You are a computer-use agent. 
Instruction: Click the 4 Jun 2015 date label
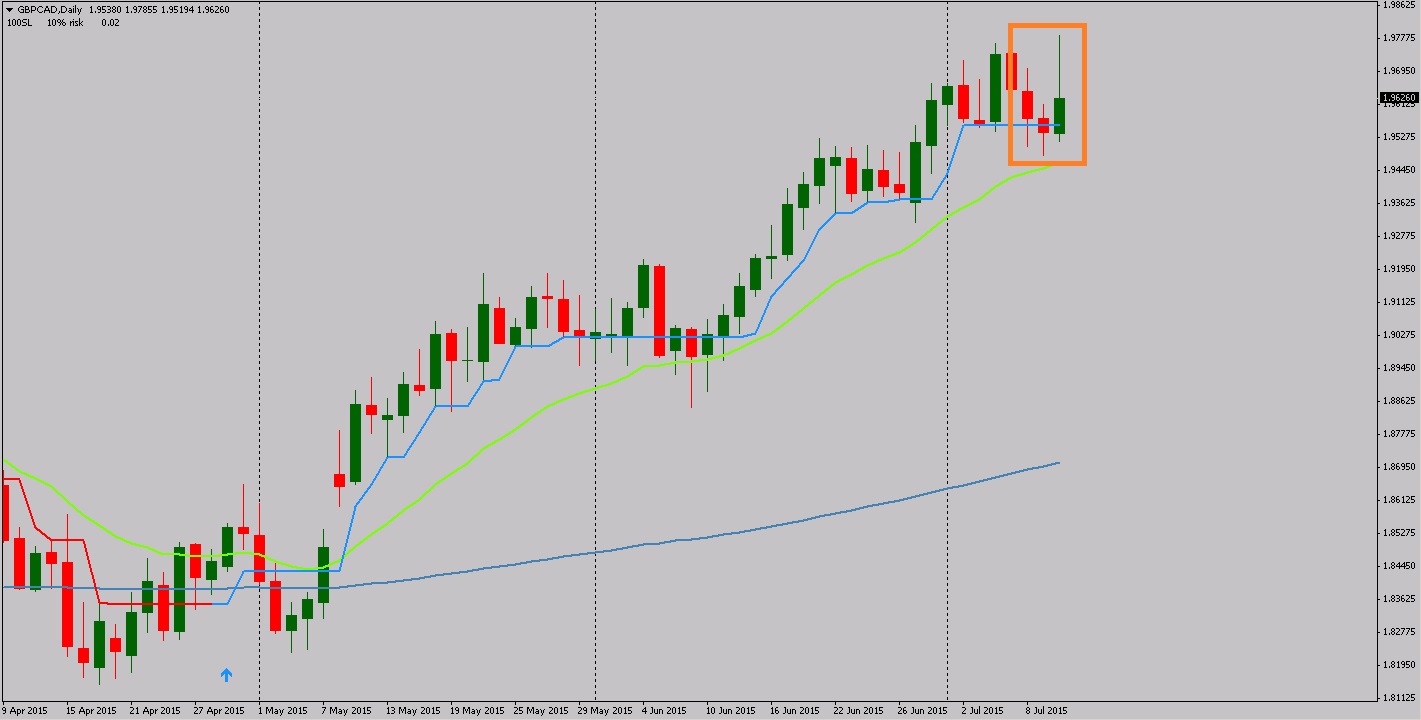coord(664,712)
